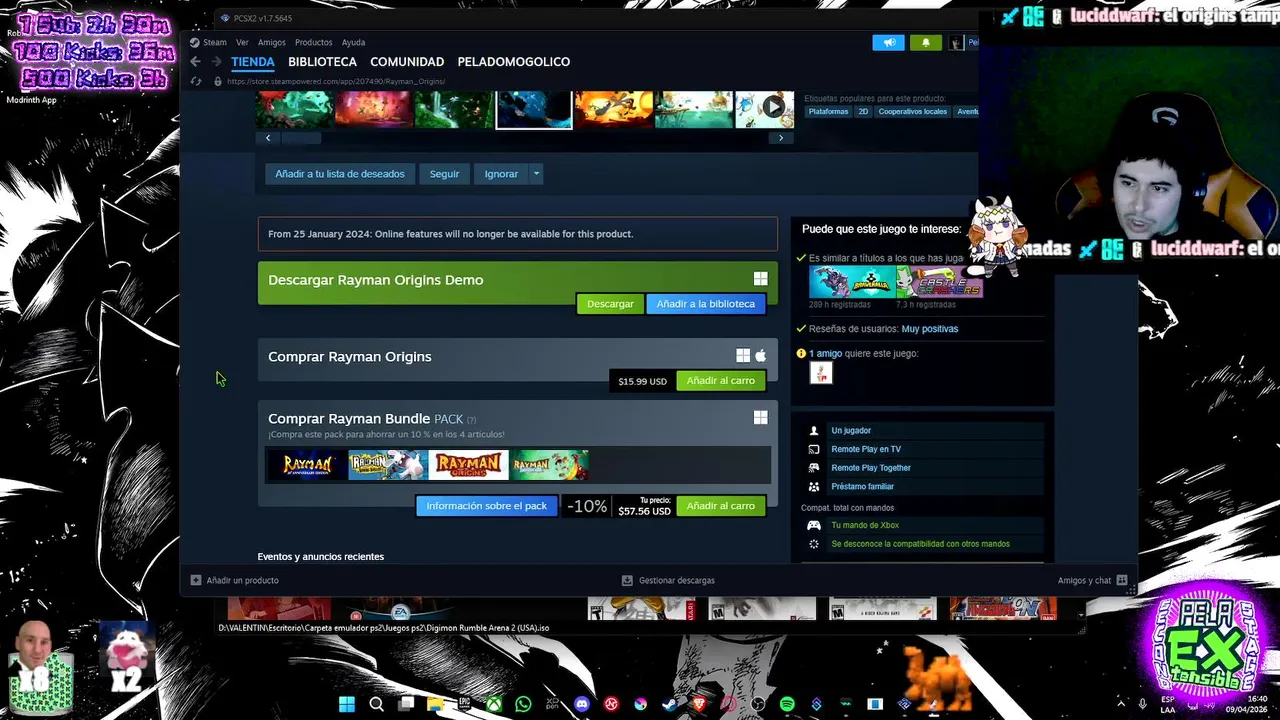Go forward with Steam's forward arrow

pyautogui.click(x=216, y=62)
